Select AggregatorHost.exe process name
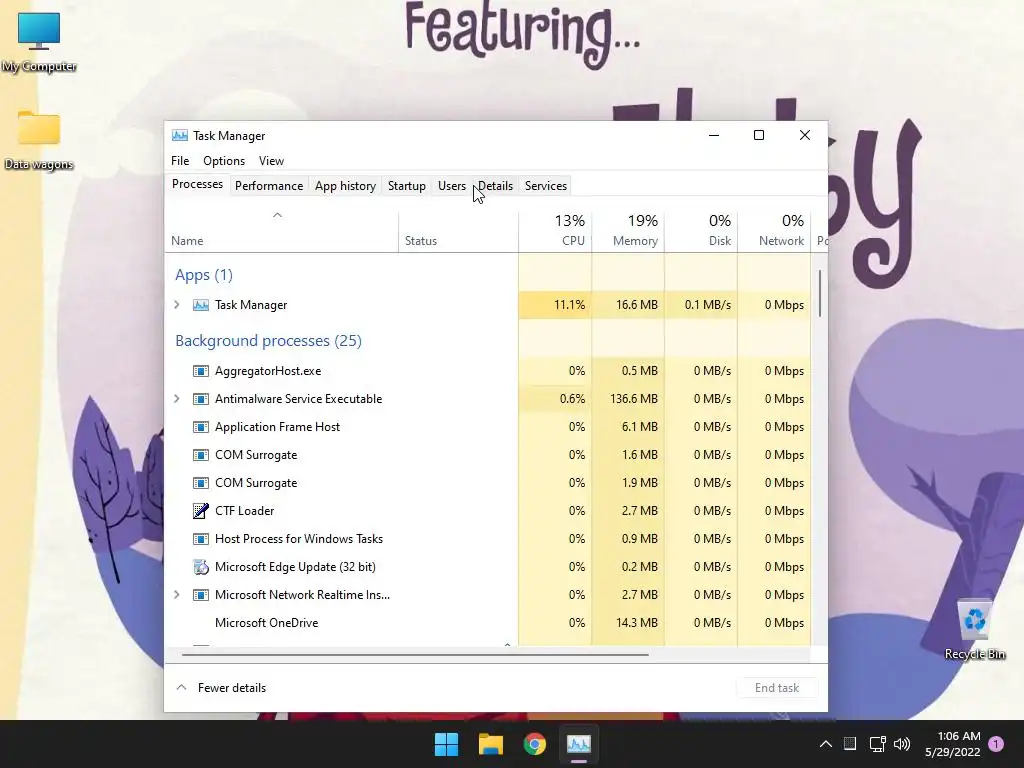Image resolution: width=1024 pixels, height=768 pixels. click(268, 371)
